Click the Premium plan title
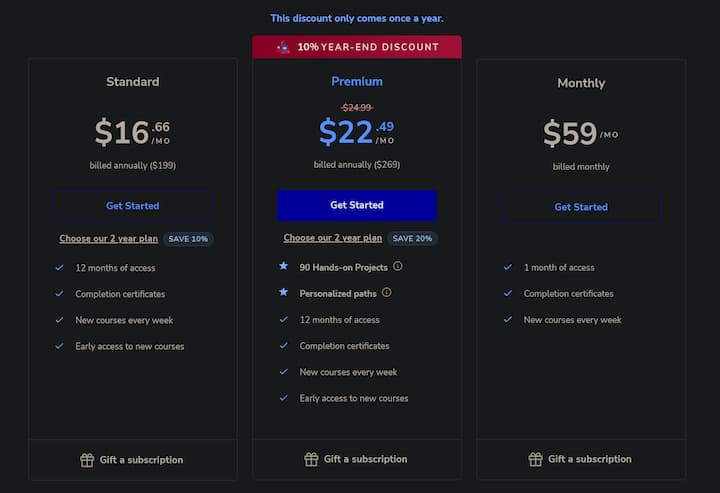Screen dimensions: 720x493 click(357, 81)
